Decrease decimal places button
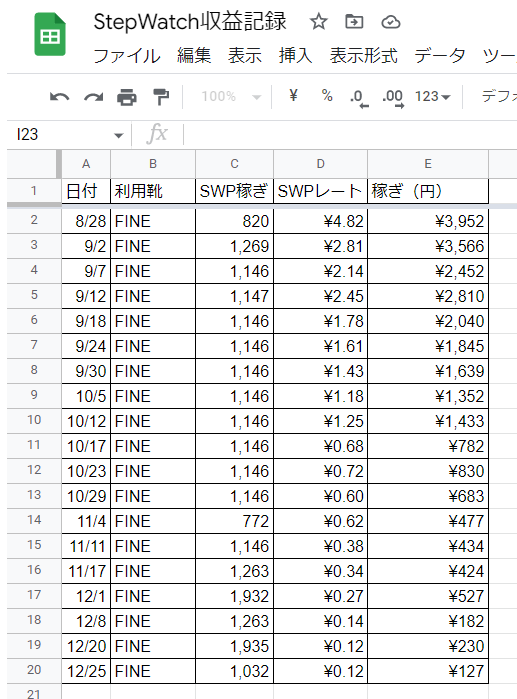517x699 pixels. click(359, 98)
